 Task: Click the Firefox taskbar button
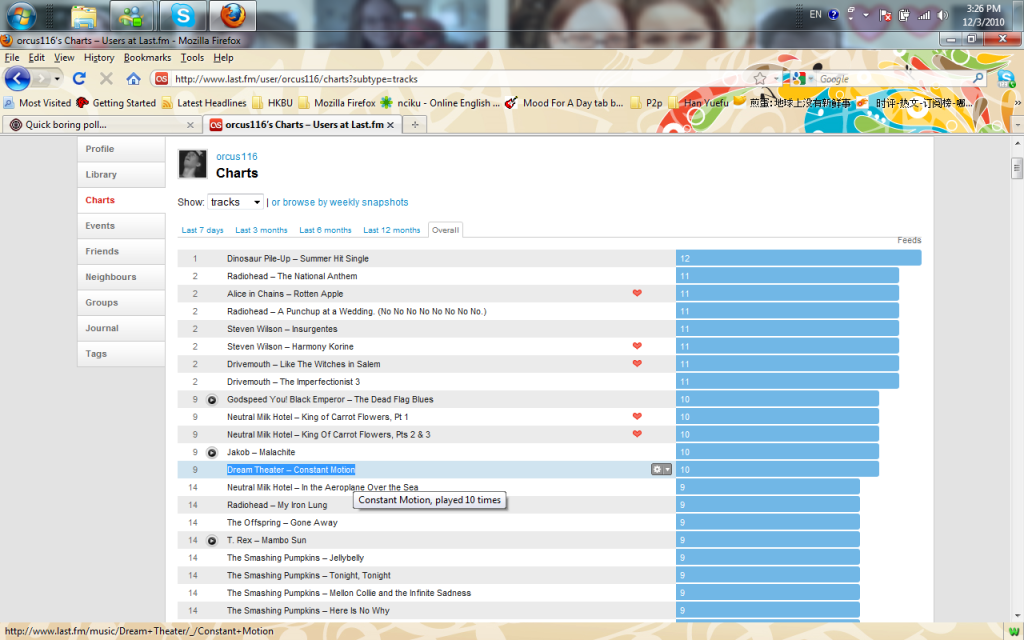coord(232,16)
